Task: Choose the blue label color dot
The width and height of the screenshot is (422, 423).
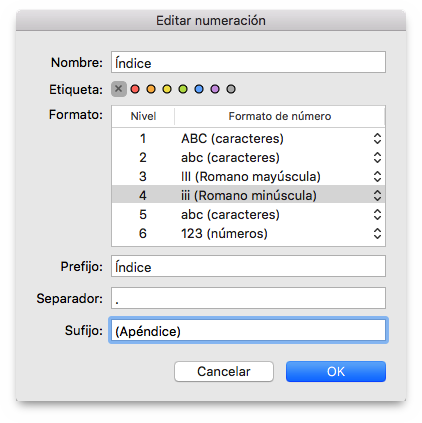Action: tap(199, 89)
